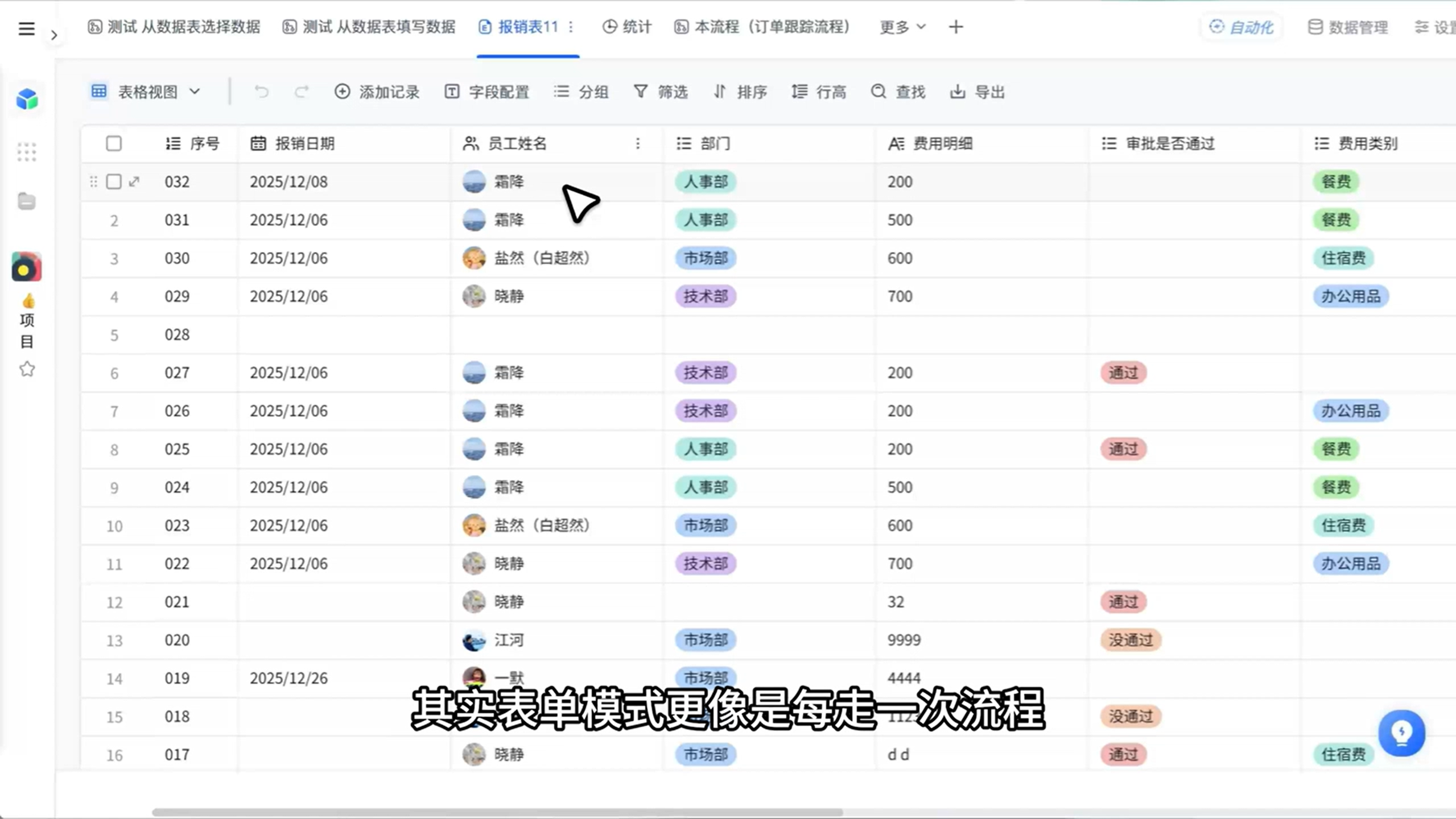Image resolution: width=1456 pixels, height=819 pixels.
Task: Click the redo arrow icon
Action: (x=301, y=92)
